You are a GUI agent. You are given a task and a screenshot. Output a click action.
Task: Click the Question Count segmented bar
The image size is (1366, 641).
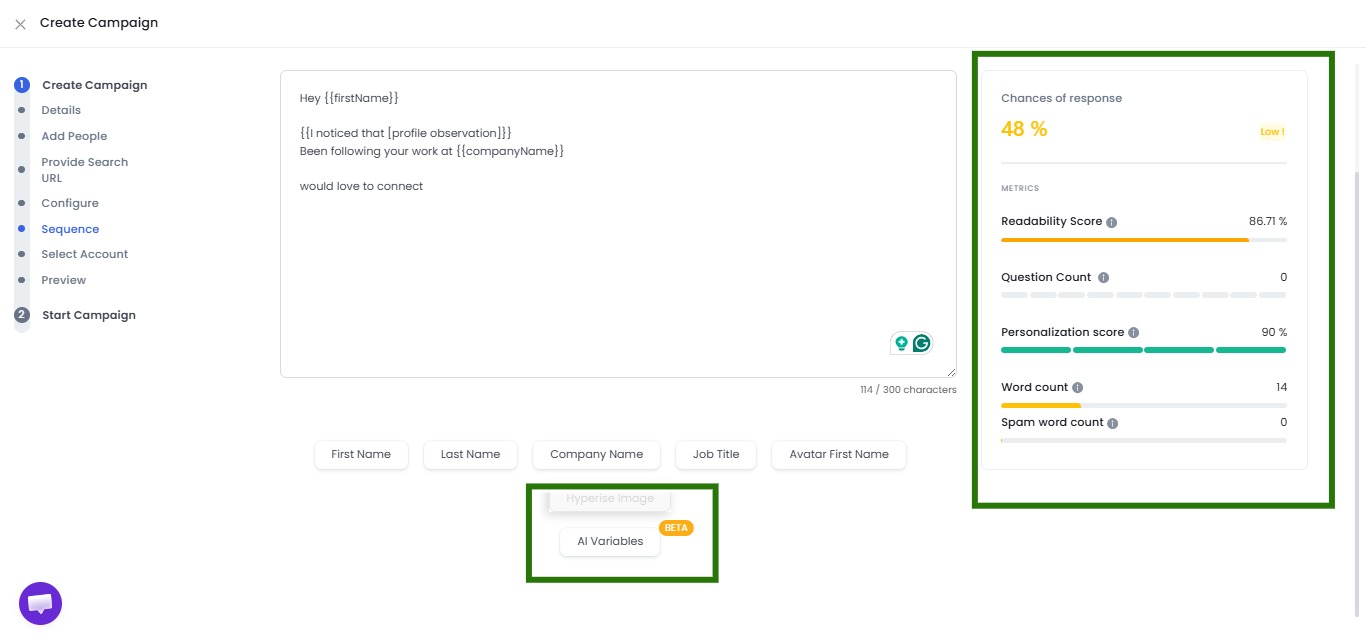1144,295
